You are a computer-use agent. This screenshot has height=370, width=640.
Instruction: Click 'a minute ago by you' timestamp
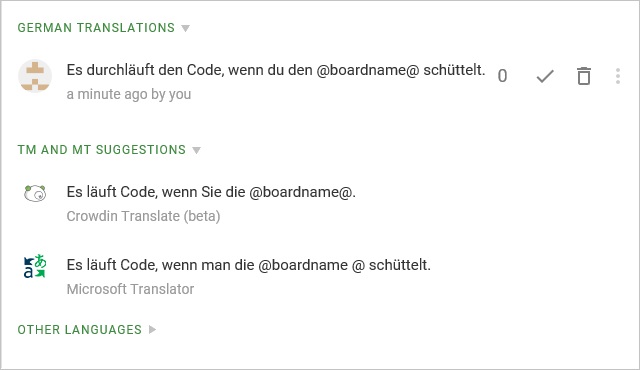point(129,94)
